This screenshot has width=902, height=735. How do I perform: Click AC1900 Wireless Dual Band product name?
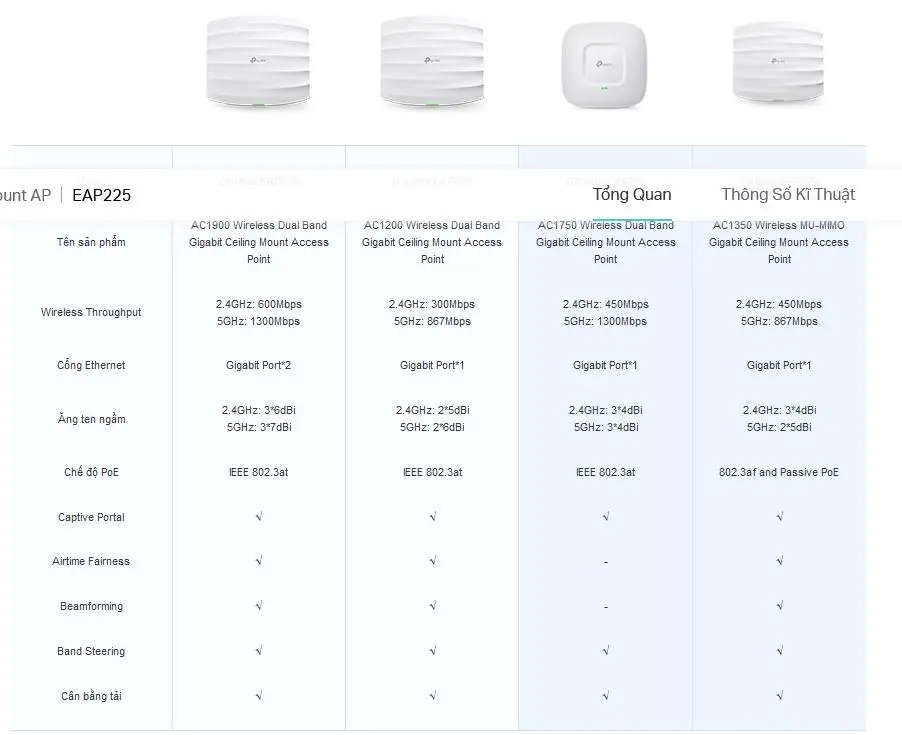(x=259, y=242)
